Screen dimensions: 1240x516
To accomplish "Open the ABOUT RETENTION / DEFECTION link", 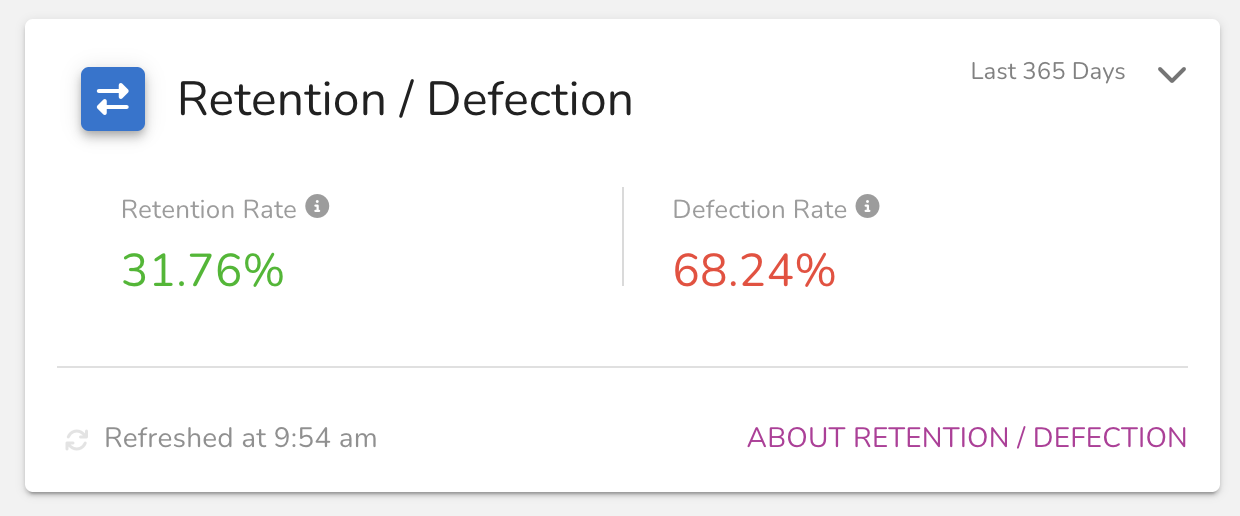I will [967, 438].
